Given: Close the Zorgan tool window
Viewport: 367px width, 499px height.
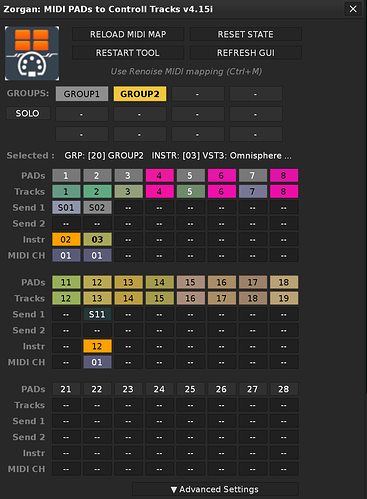Looking at the screenshot, I should [353, 9].
